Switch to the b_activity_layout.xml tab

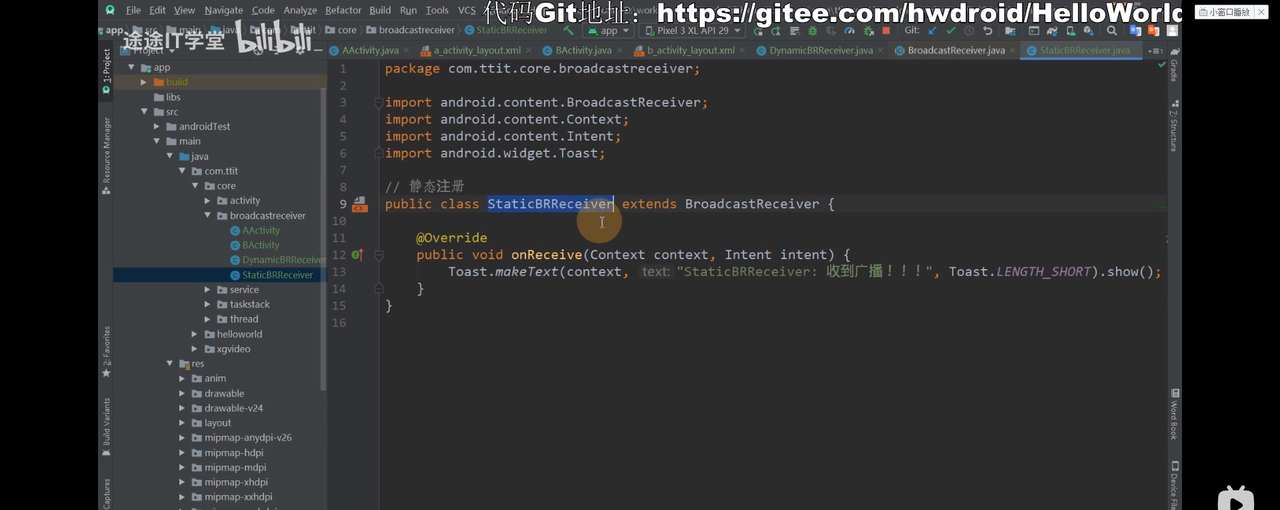coord(690,50)
